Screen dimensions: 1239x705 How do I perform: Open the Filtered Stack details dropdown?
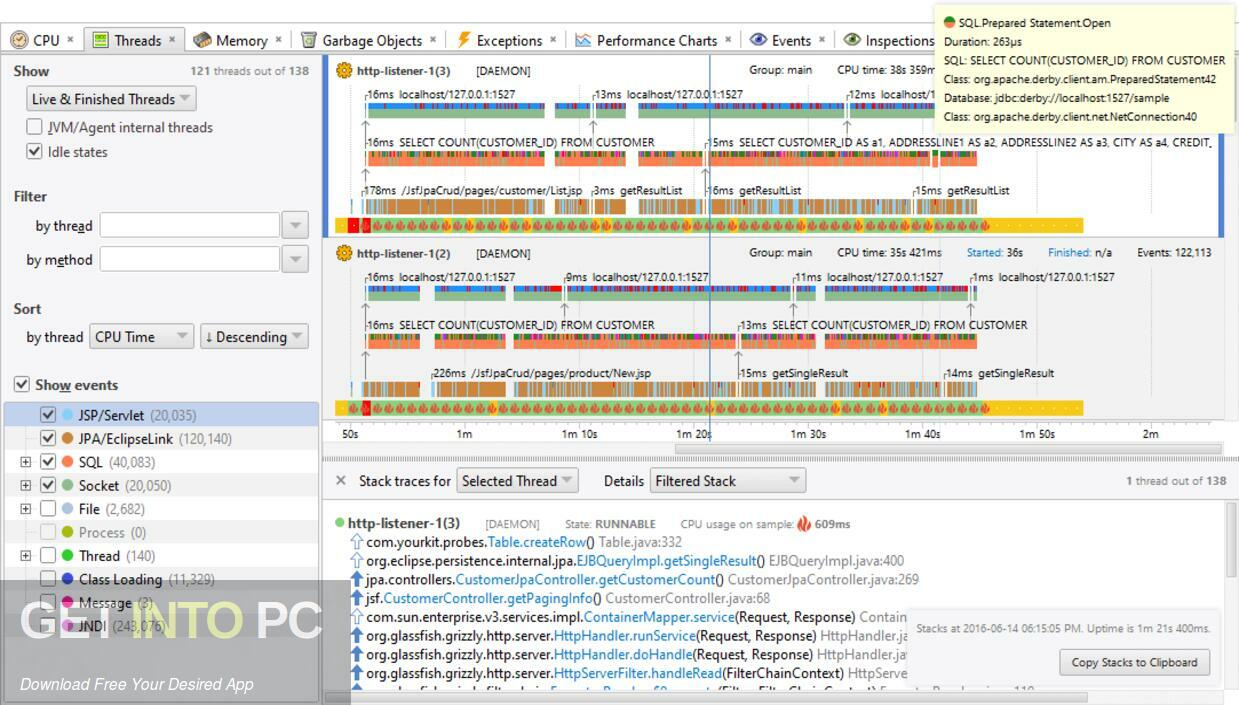tap(727, 480)
